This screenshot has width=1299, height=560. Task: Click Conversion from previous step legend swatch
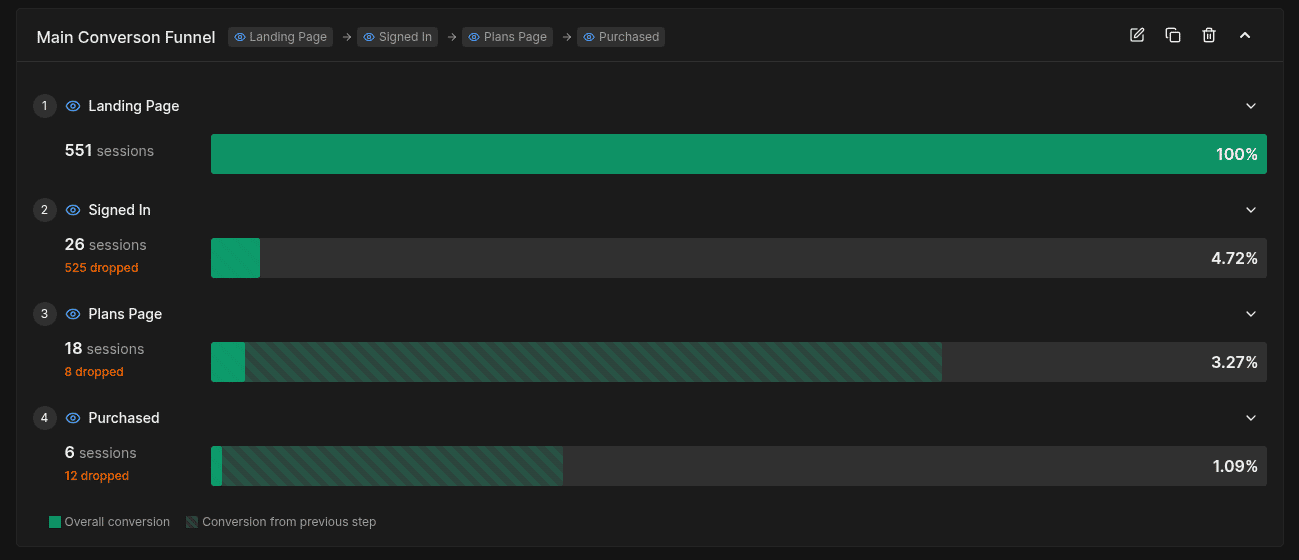pos(192,522)
